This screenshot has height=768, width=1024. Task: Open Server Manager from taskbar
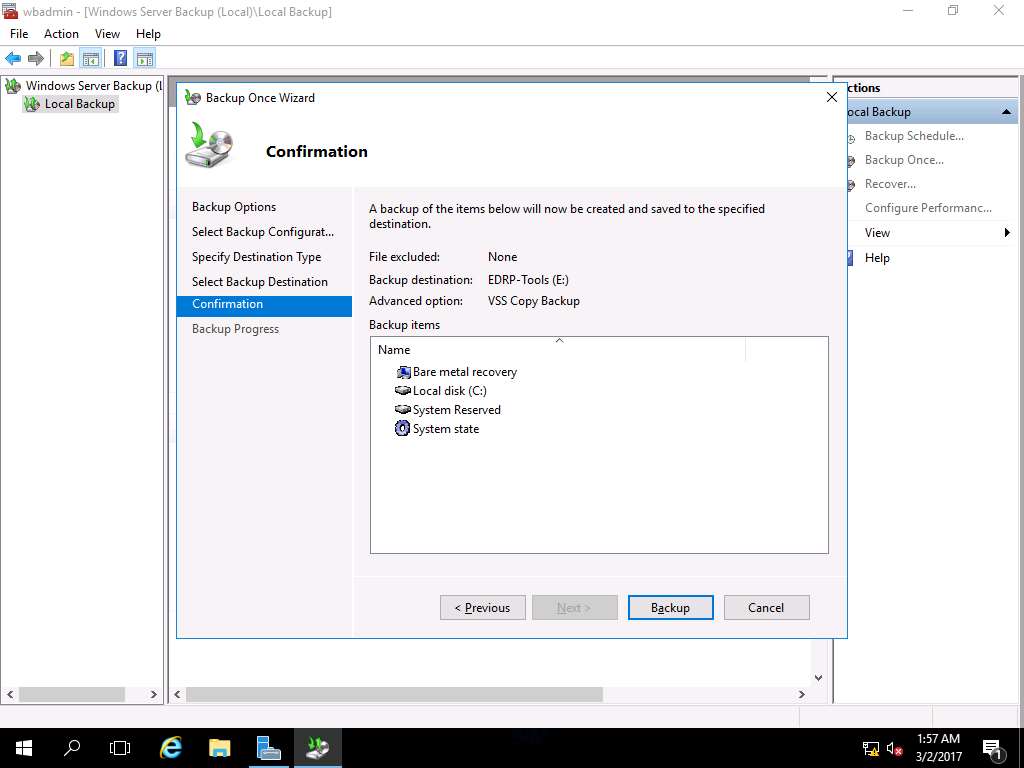pos(268,748)
